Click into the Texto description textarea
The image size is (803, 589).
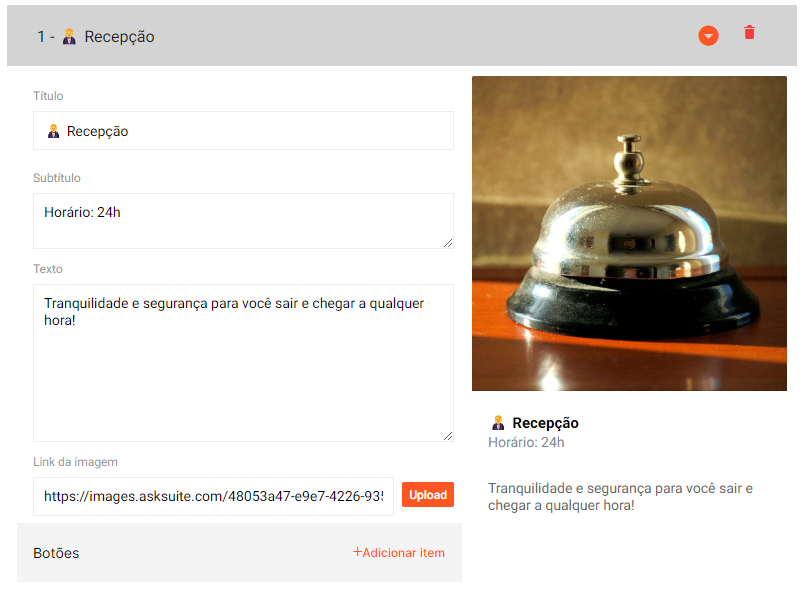243,363
